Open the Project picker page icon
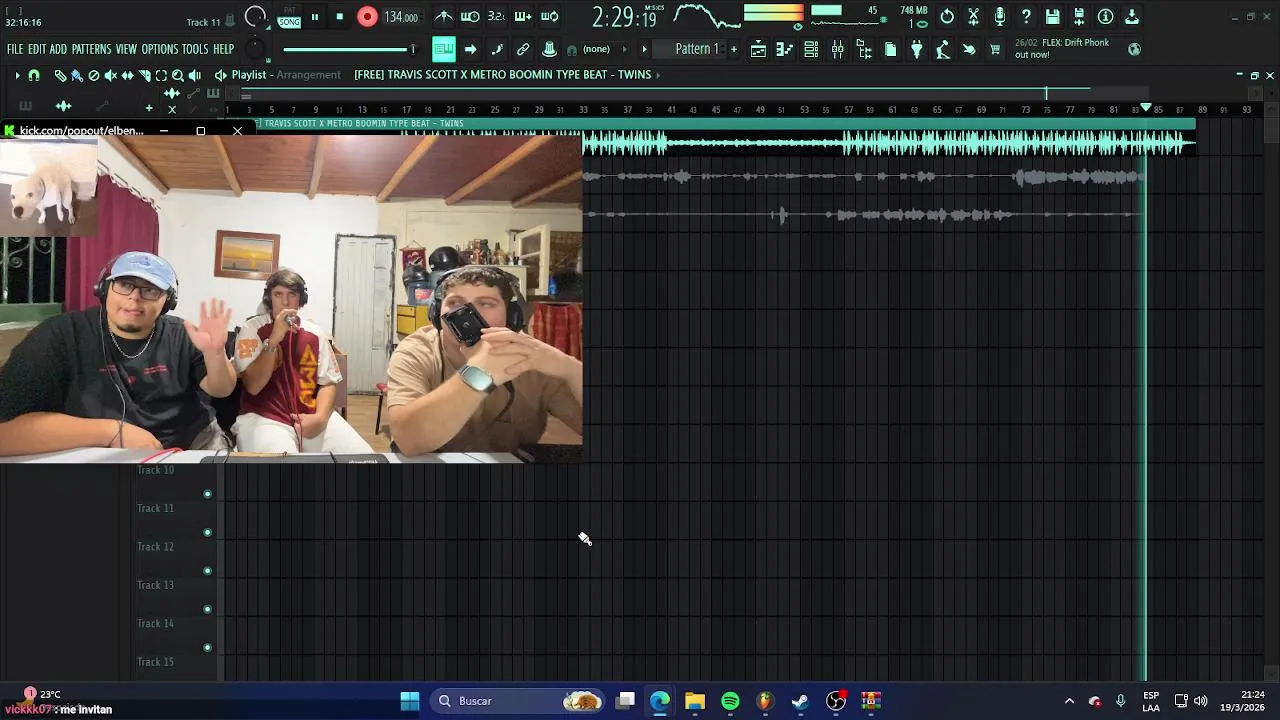The image size is (1280, 720). pos(891,49)
